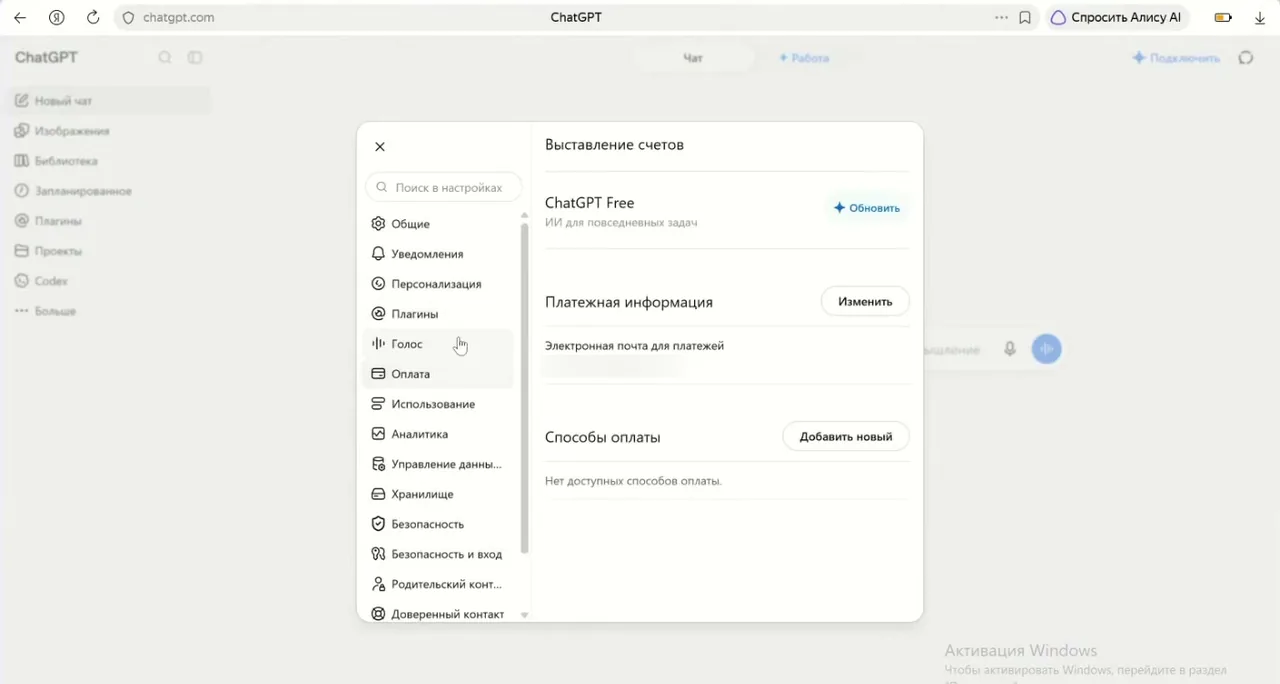Click the Обновить upgrade button
1280x684 pixels.
[x=867, y=208]
